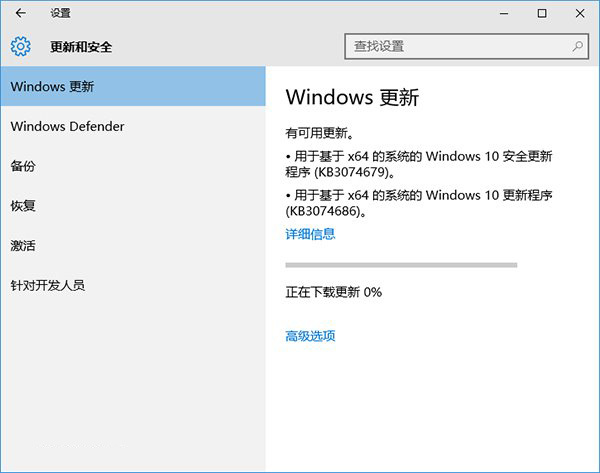600x473 pixels.
Task: Click the settings gear icon
Action: 20,46
